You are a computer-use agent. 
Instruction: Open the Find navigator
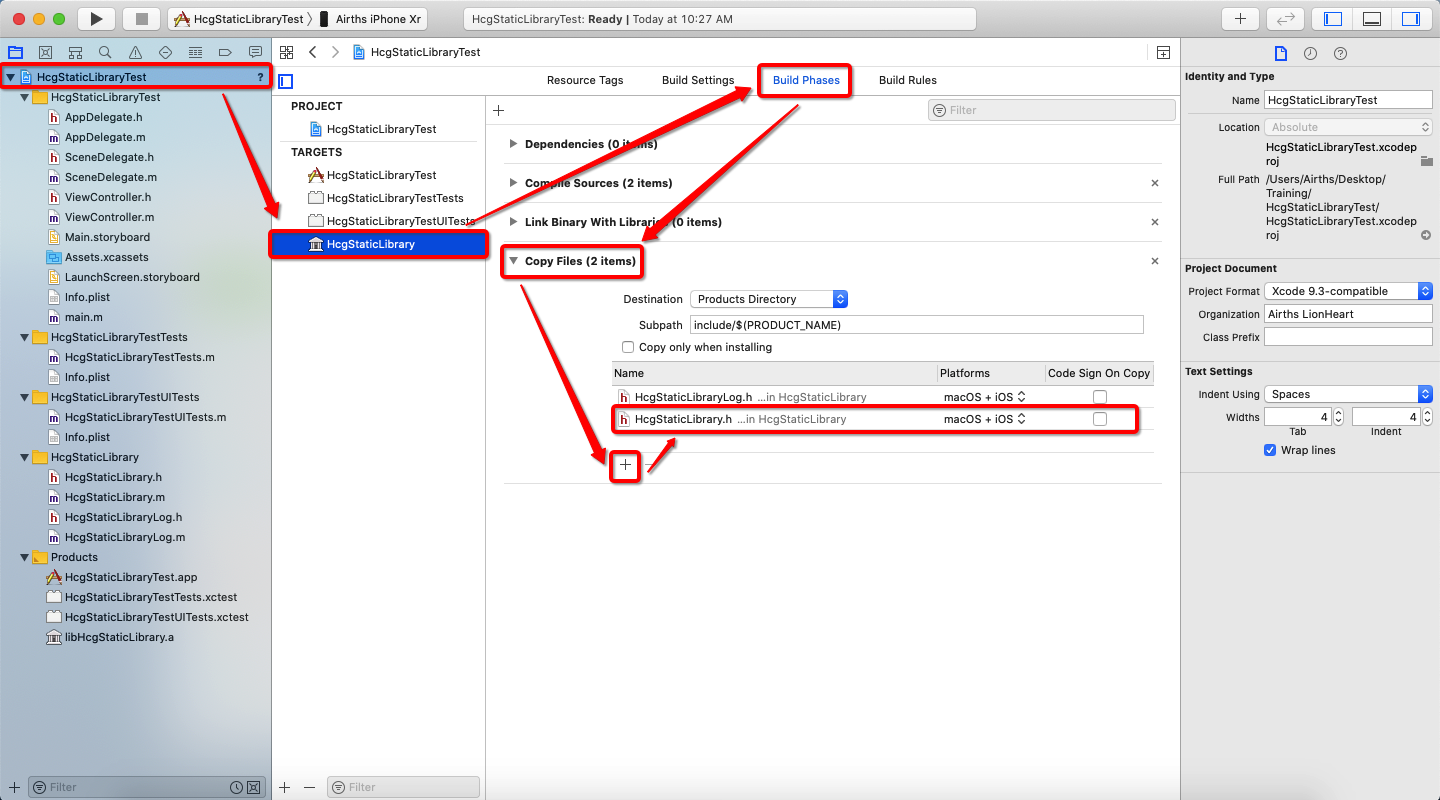tap(104, 51)
